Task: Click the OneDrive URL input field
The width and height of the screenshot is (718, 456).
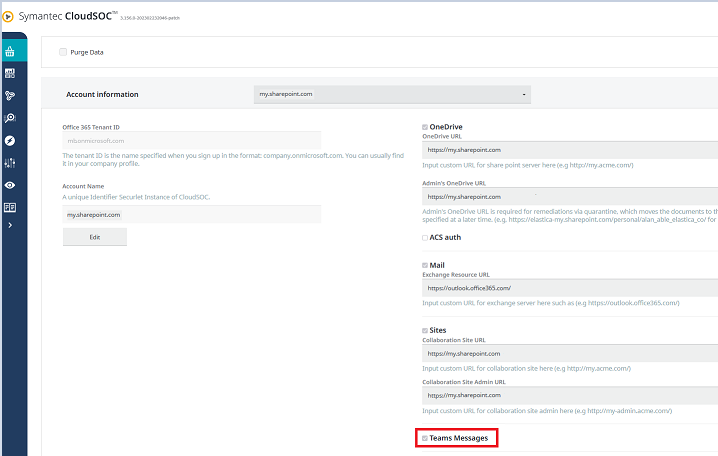Action: (x=570, y=150)
